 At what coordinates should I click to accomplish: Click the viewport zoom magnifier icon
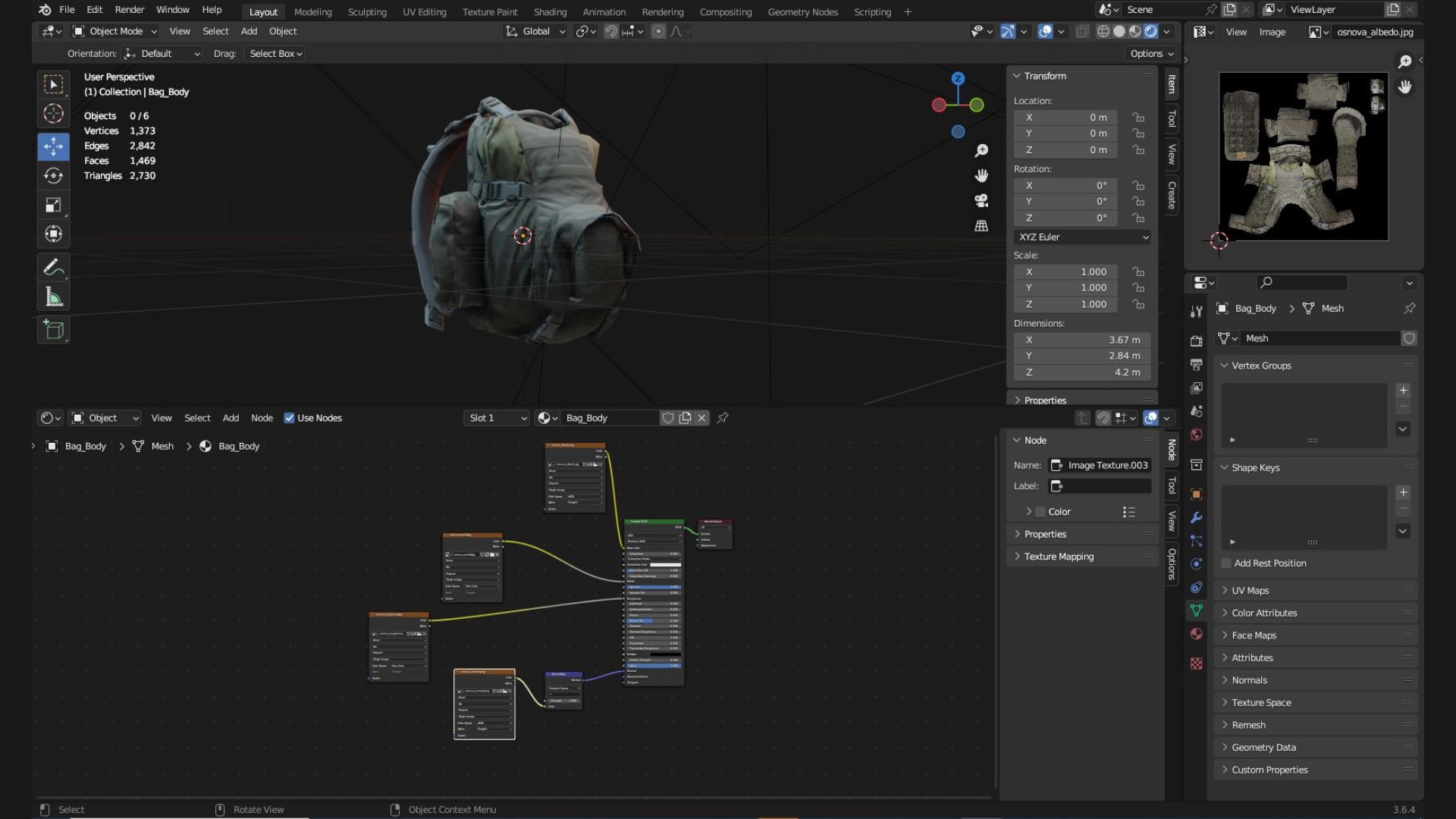pyautogui.click(x=981, y=151)
